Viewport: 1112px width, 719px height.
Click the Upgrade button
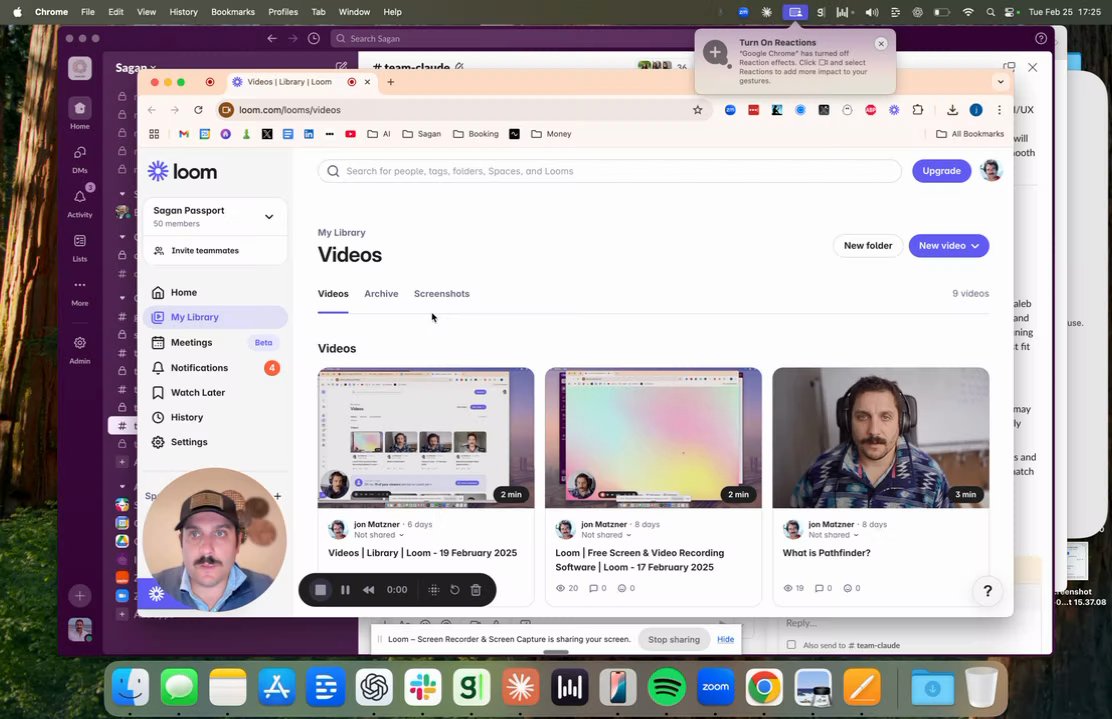941,171
